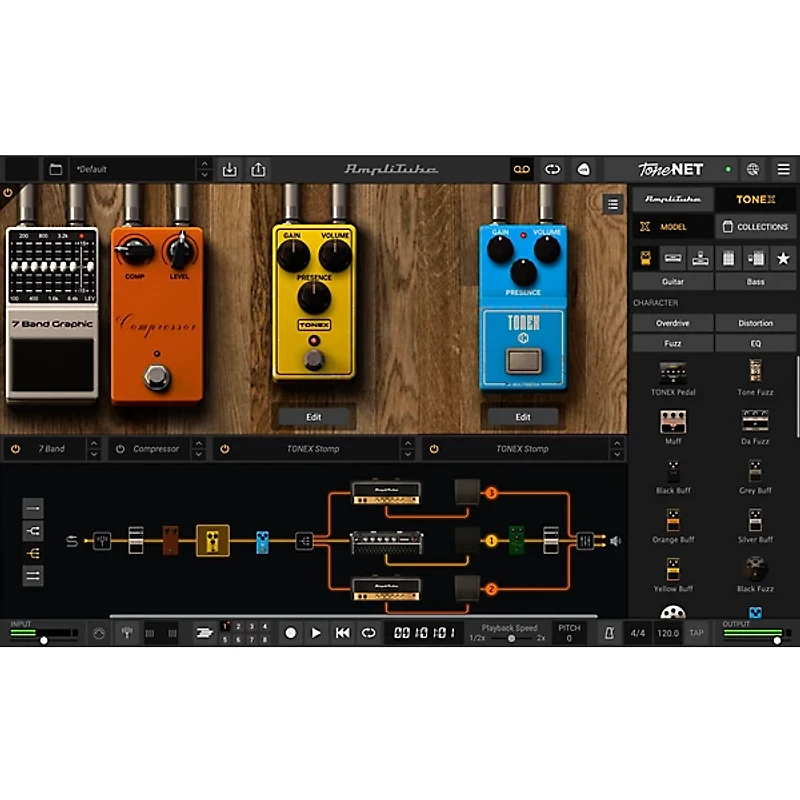The image size is (800, 800).
Task: Select the blue TONEX block in chain
Action: 262,541
